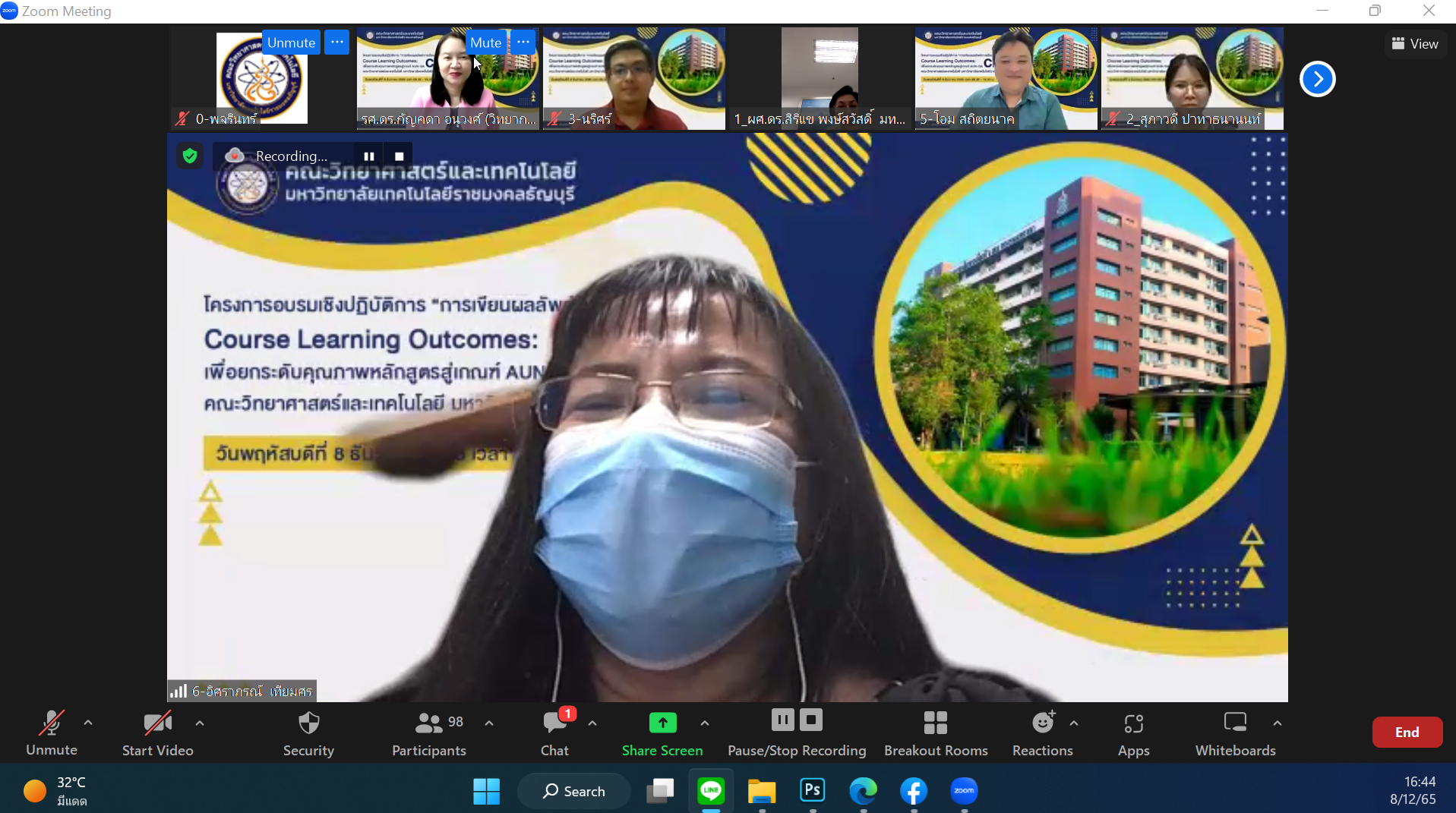Pause the recording from the bottom toolbar
Viewport: 1456px width, 813px height.
(782, 720)
